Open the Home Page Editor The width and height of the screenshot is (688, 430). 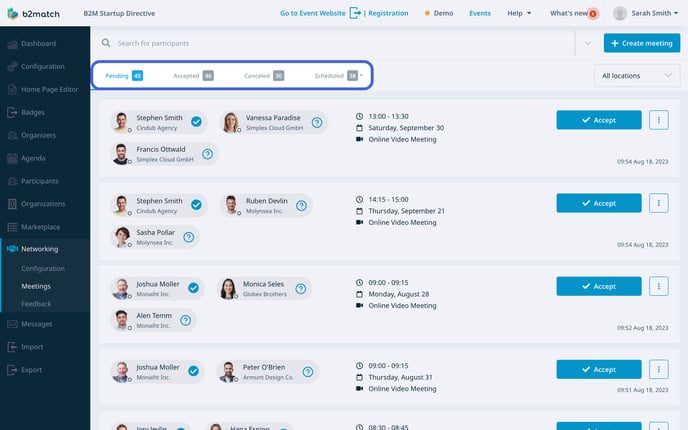(49, 89)
